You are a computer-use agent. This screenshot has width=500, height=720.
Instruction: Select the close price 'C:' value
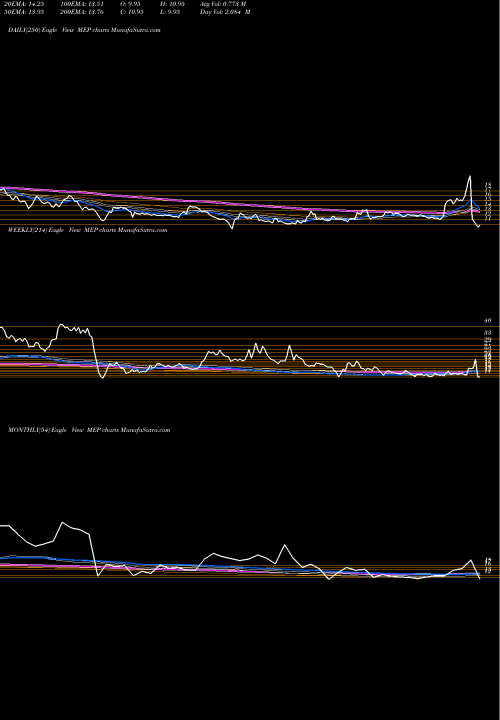[133, 12]
